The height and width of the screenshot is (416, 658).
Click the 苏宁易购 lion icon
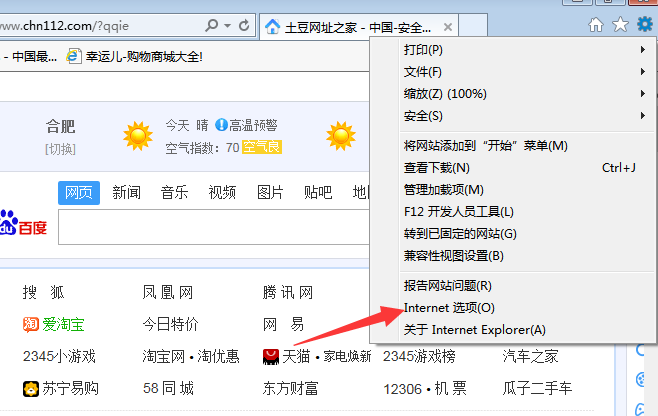tap(31, 389)
